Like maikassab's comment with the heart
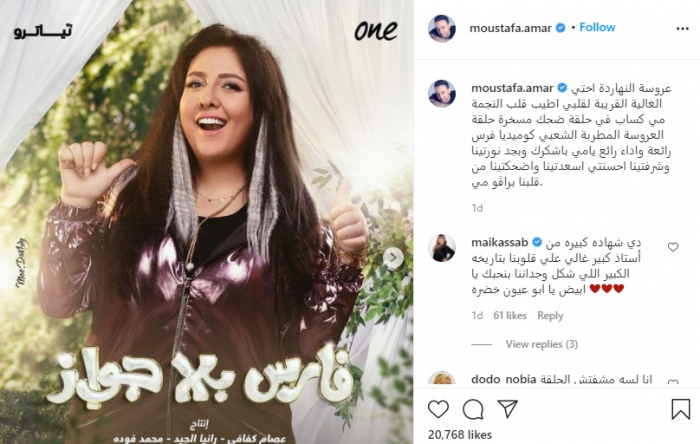This screenshot has height=444, width=700. [673, 247]
